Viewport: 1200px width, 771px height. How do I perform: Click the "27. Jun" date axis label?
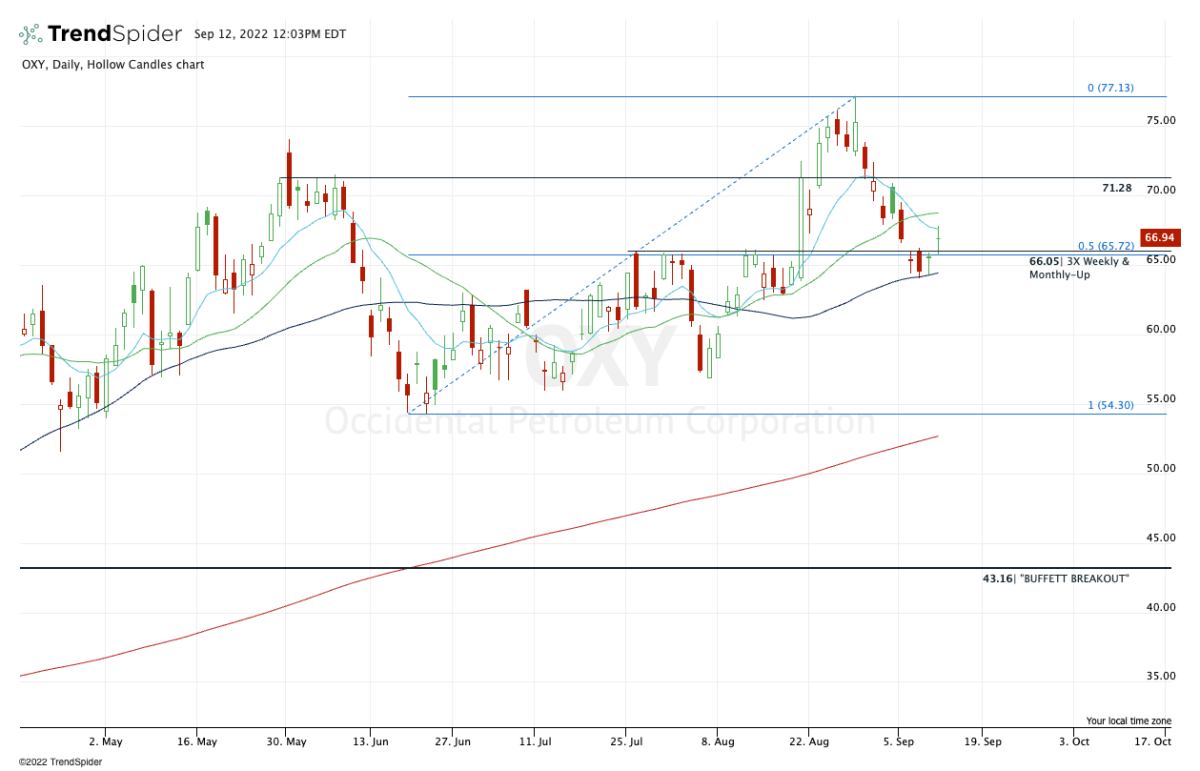pos(453,742)
